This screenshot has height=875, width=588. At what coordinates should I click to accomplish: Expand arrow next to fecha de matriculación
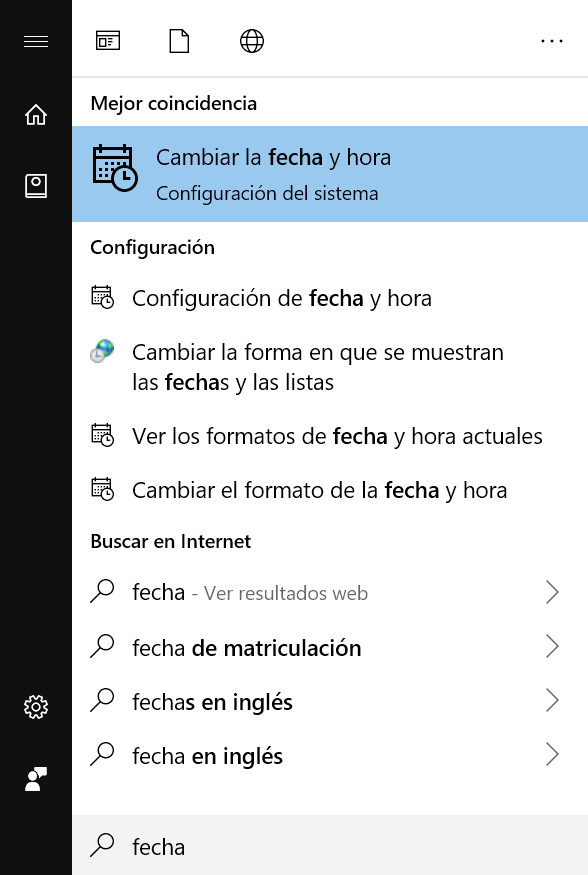(552, 646)
